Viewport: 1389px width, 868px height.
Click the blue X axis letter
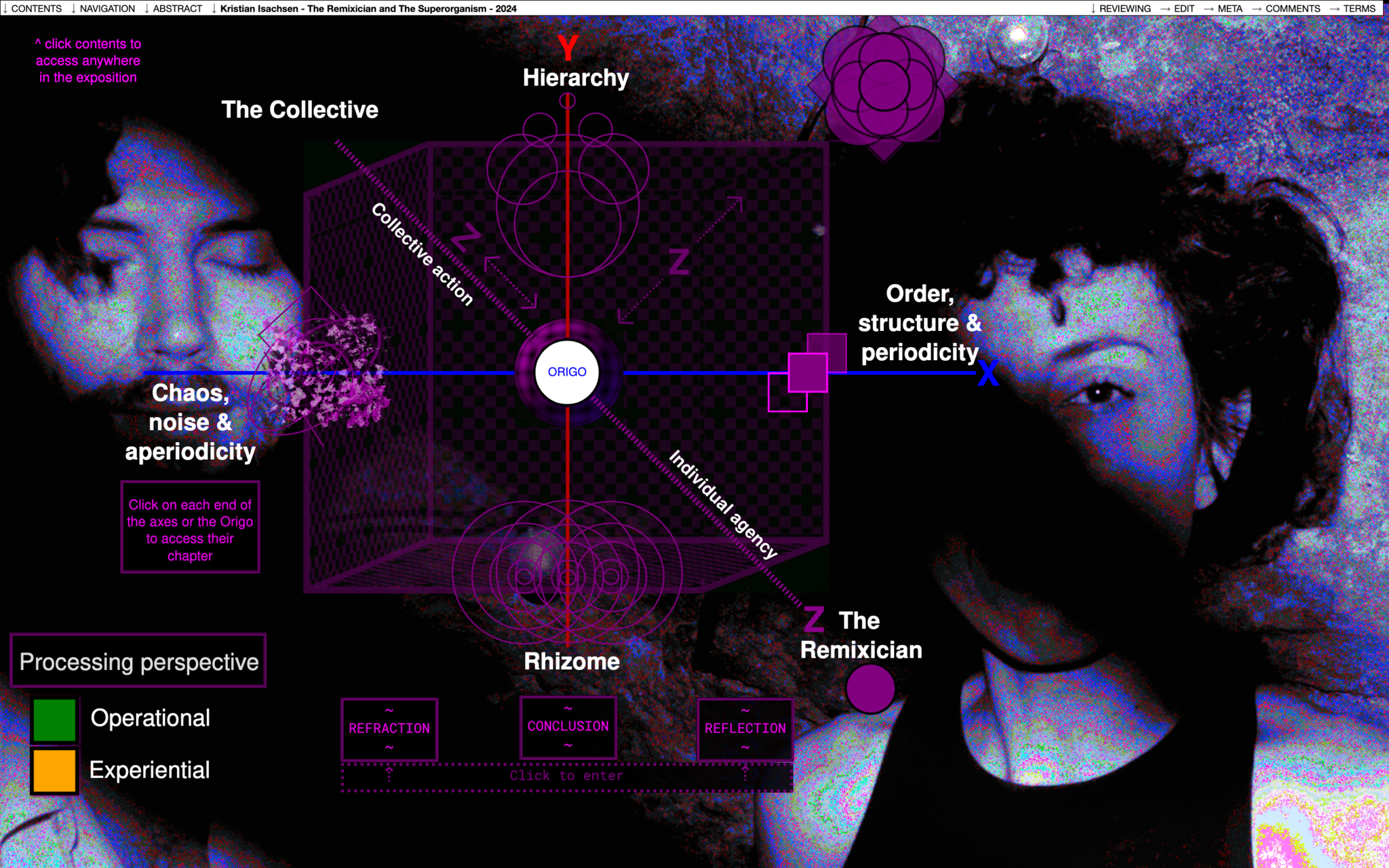coord(988,374)
